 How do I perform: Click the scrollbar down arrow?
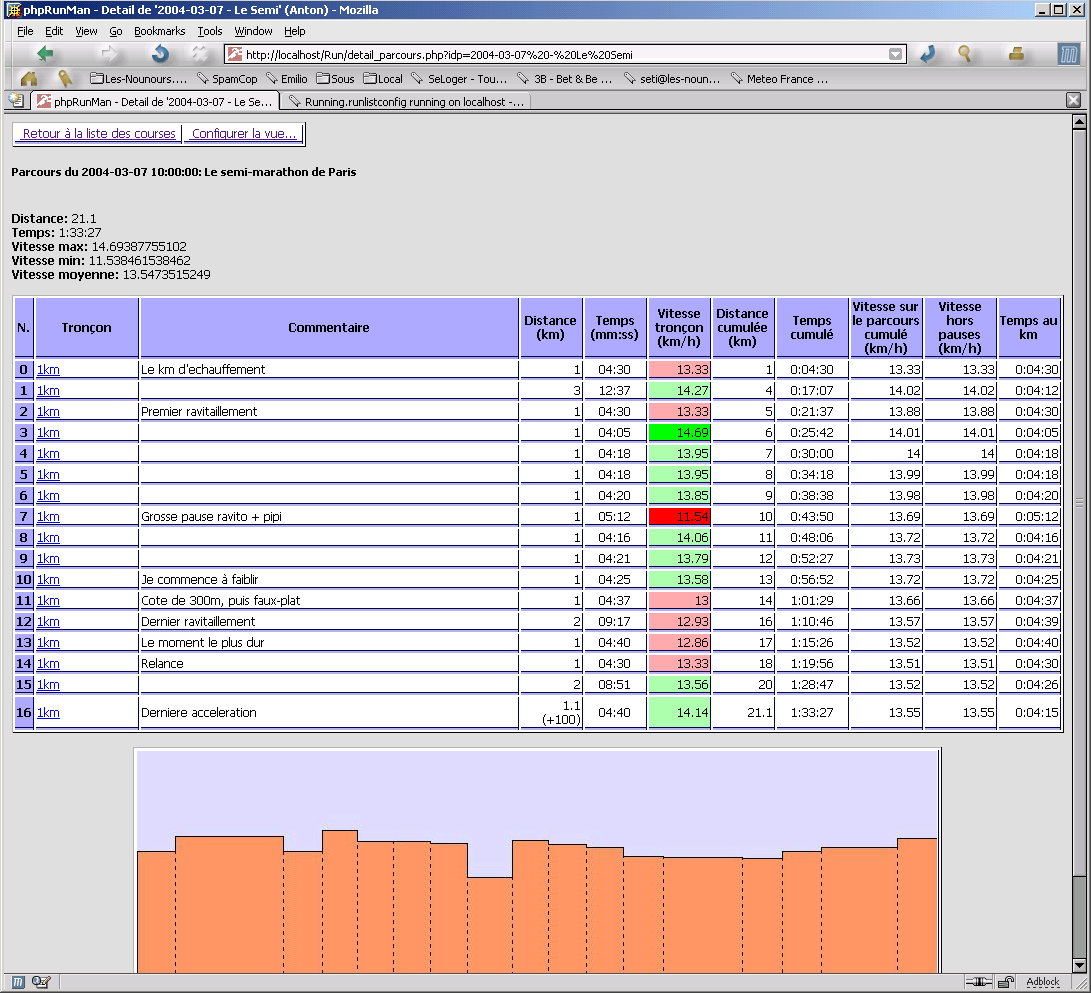tap(1079, 965)
